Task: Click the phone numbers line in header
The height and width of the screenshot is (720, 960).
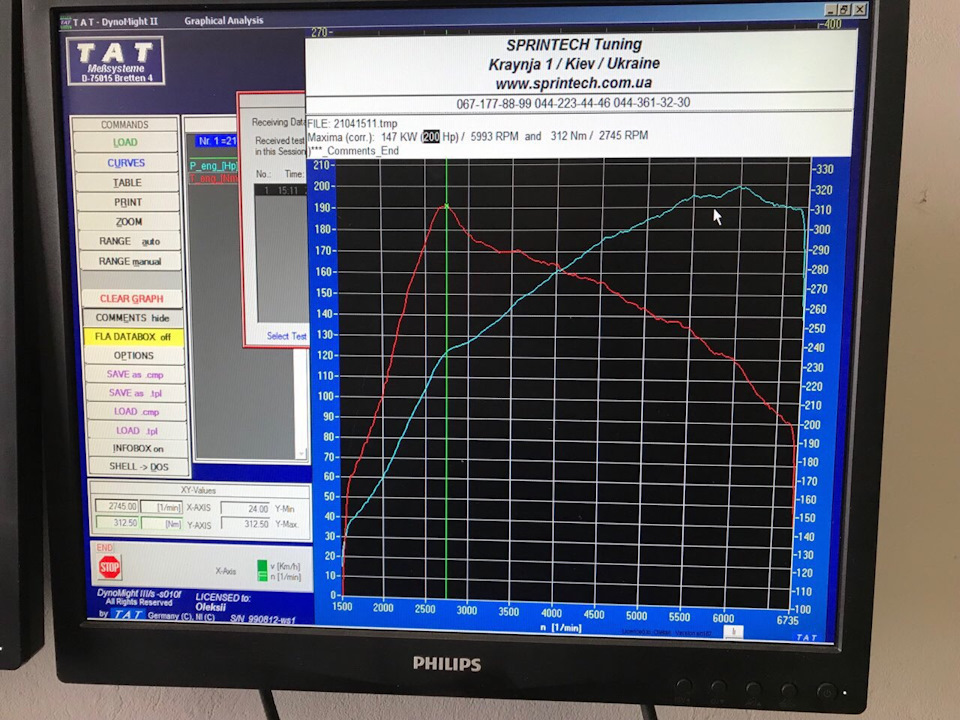Action: tap(573, 103)
